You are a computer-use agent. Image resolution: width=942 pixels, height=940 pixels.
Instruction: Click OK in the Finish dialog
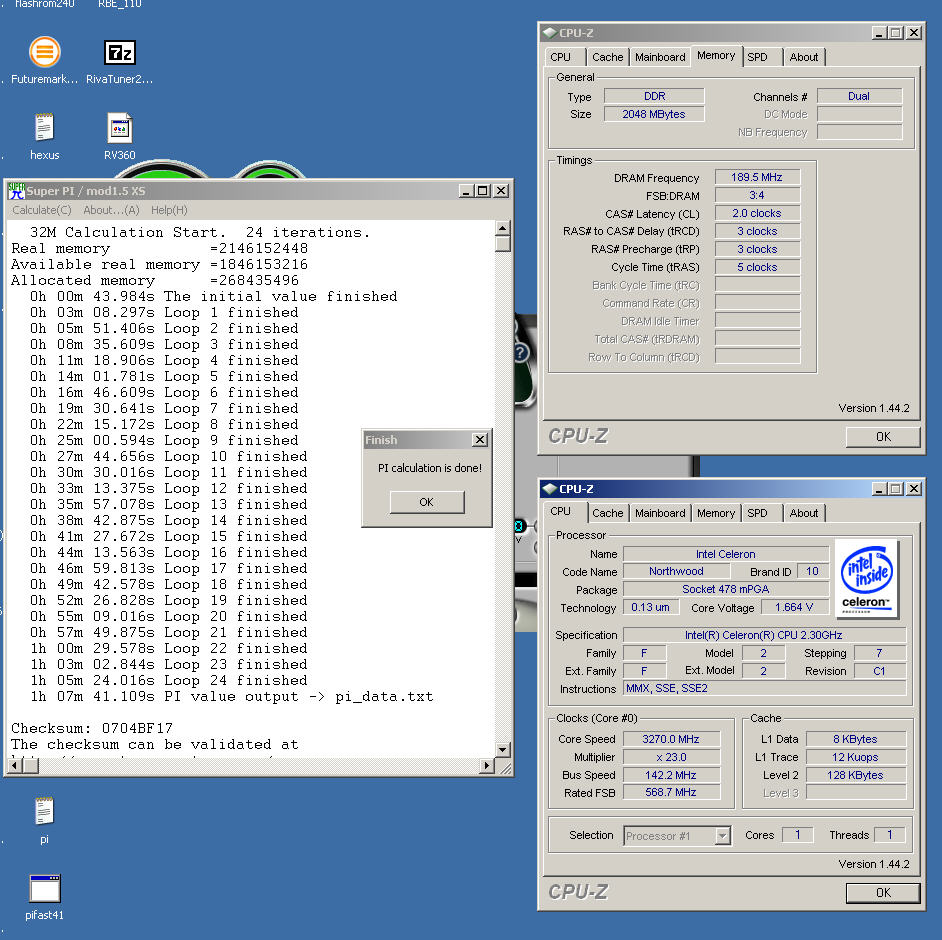[427, 502]
